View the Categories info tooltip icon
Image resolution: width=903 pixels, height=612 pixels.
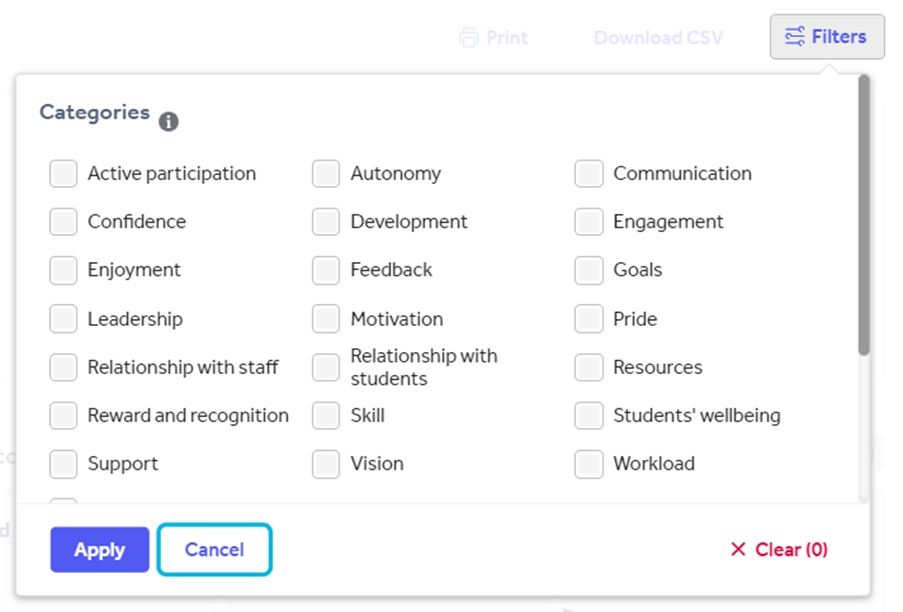[168, 121]
